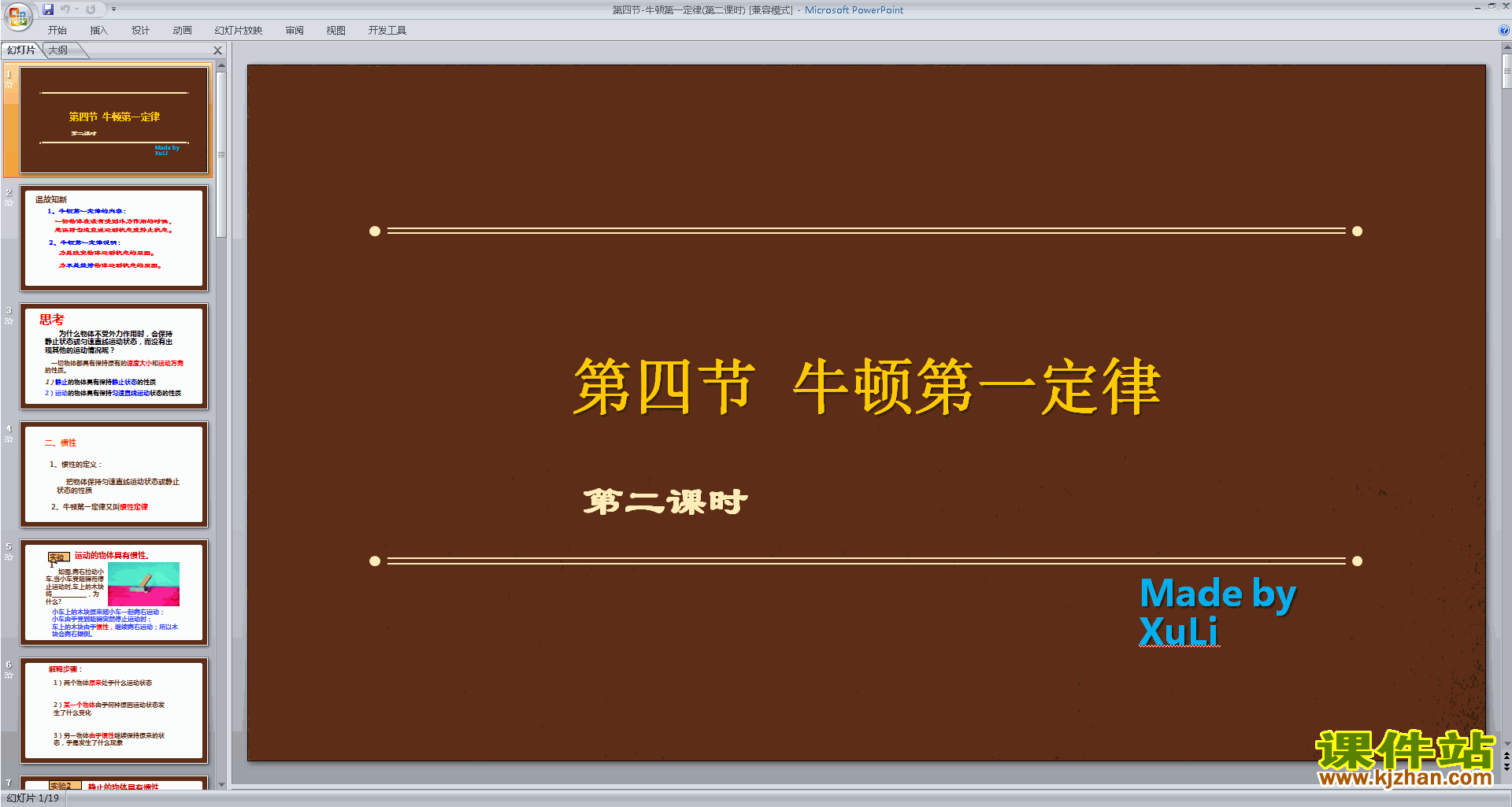Click main editor scroll down arrow

1506,743
